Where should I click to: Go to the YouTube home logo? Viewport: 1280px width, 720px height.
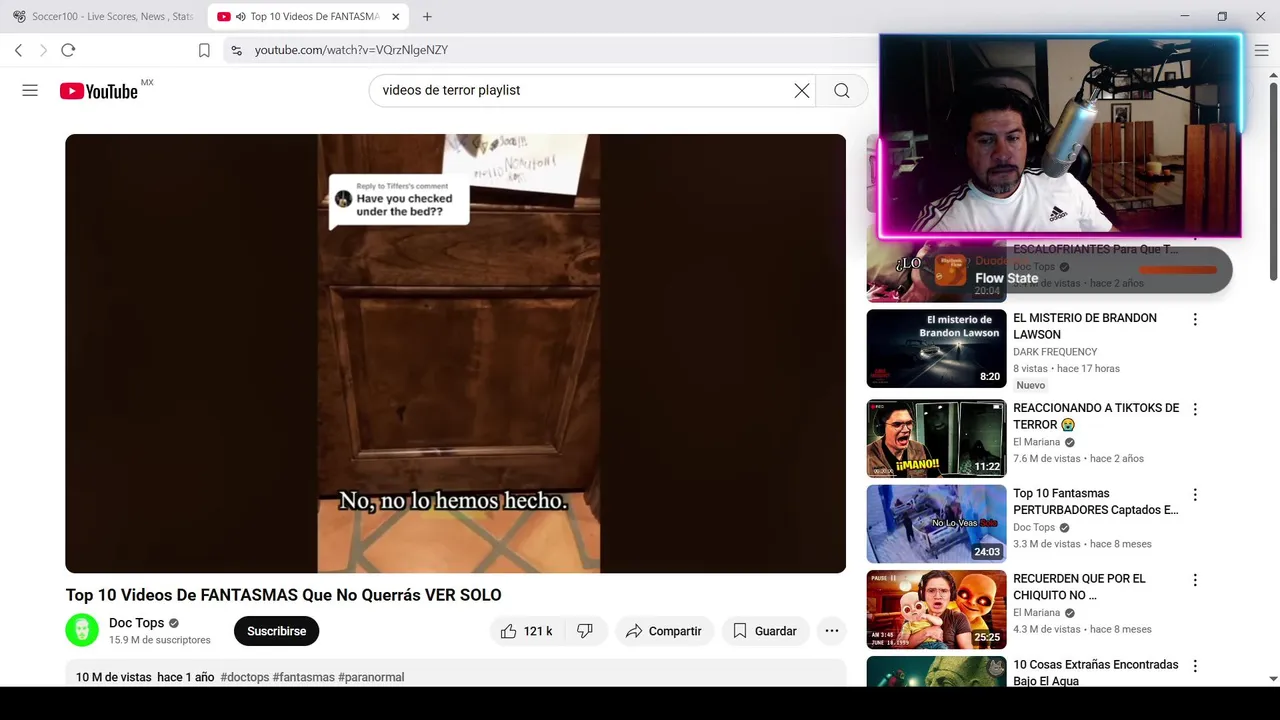(99, 91)
